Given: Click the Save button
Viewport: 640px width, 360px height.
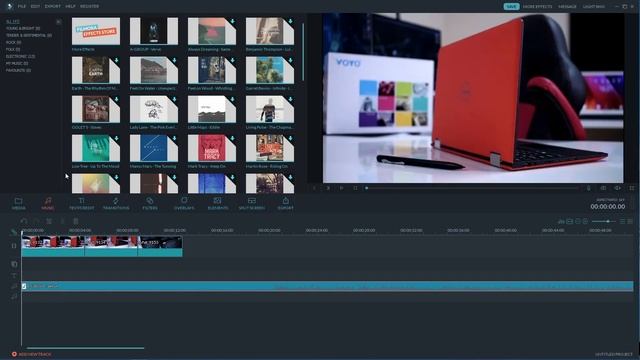Looking at the screenshot, I should [x=511, y=7].
